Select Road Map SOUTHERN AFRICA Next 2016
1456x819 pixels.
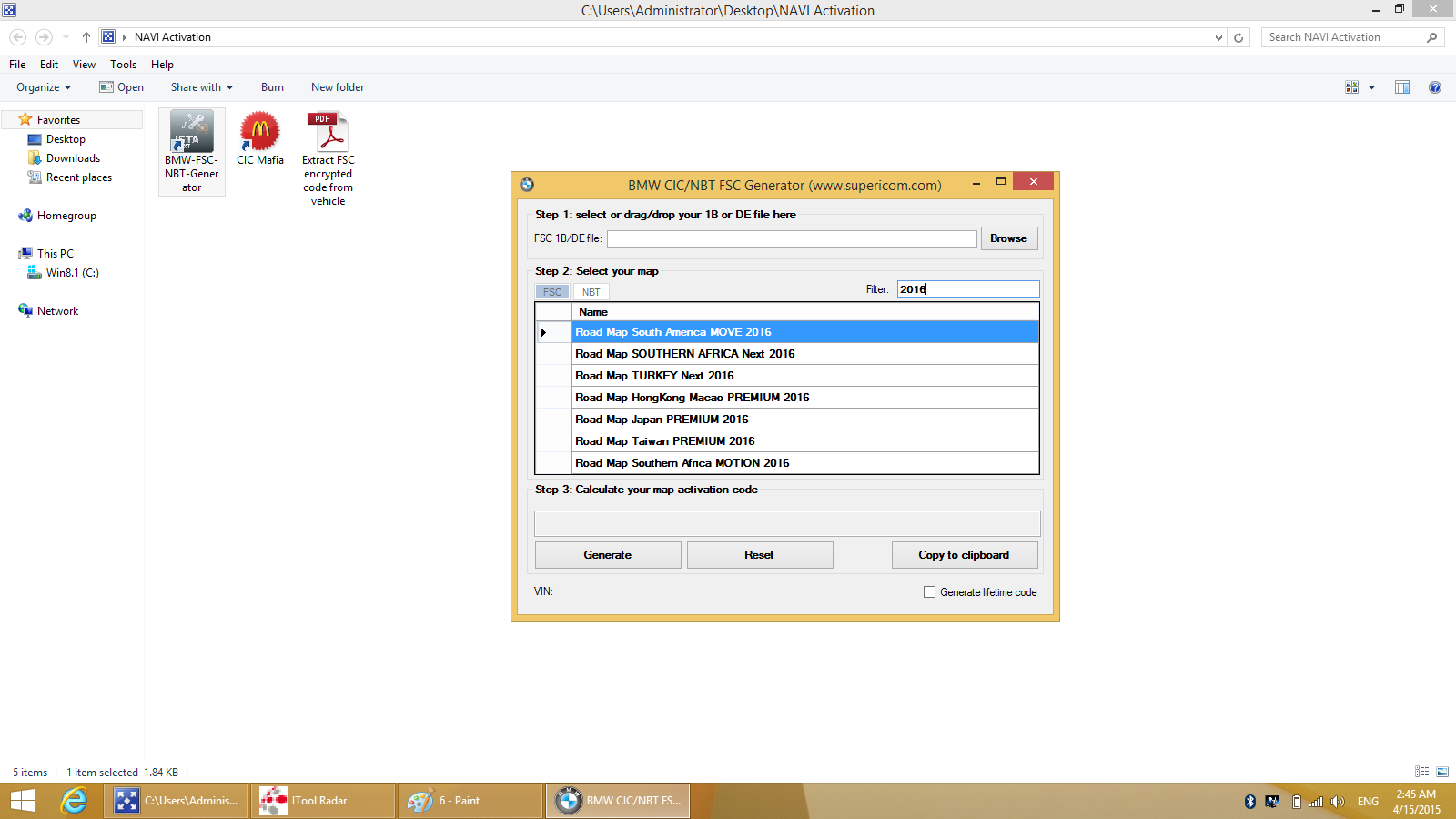coord(805,354)
